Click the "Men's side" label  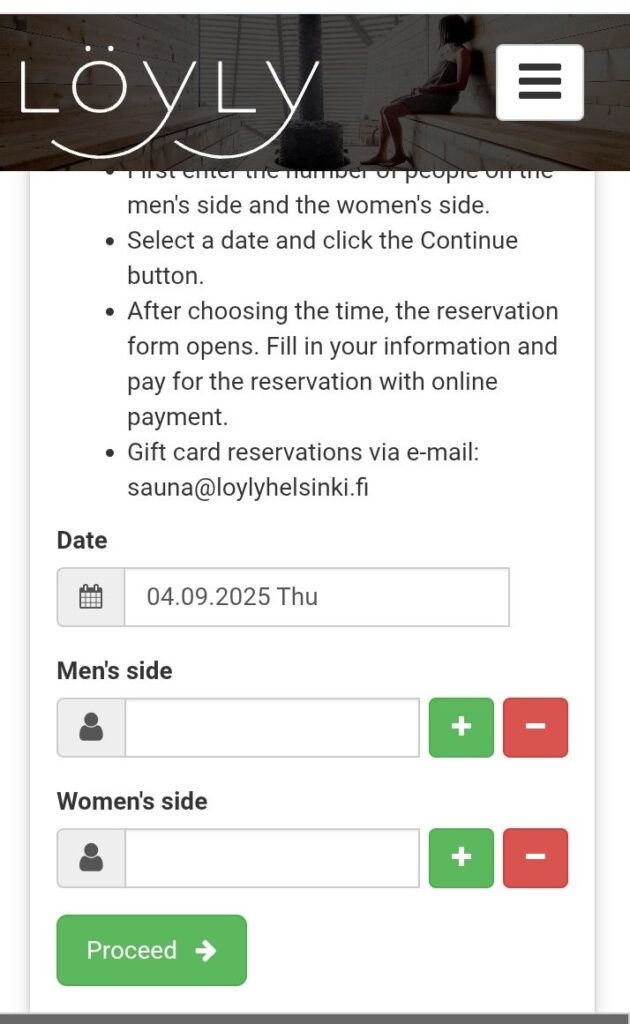tap(114, 670)
